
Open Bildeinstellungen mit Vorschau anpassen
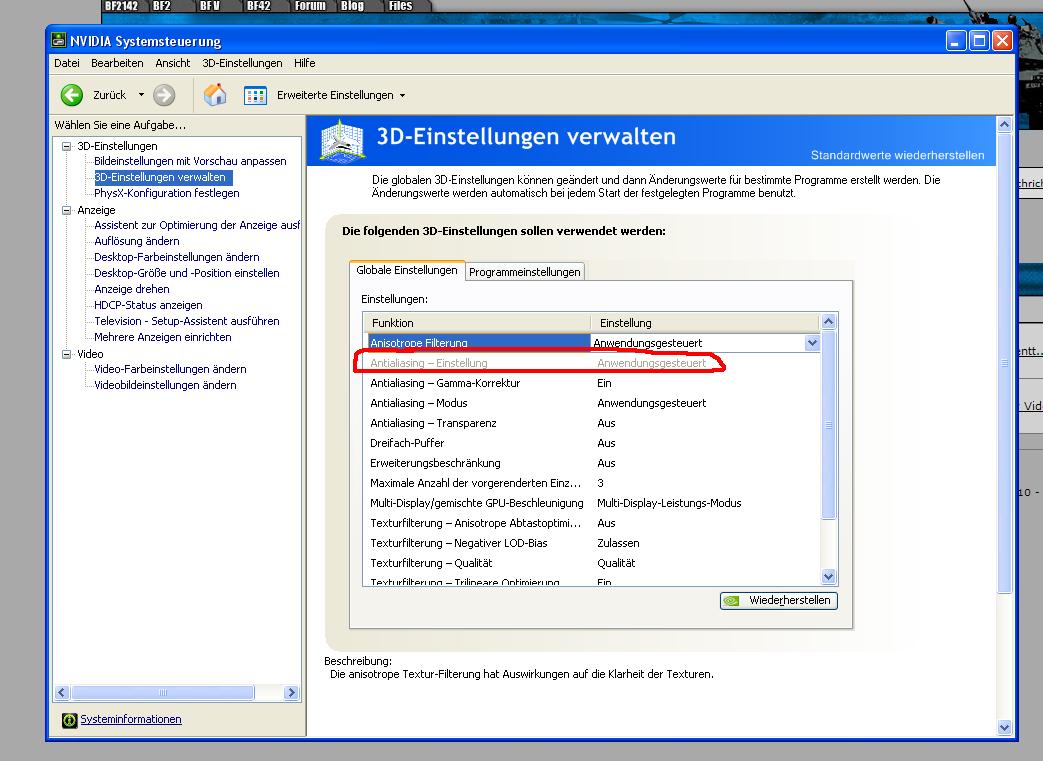point(190,162)
